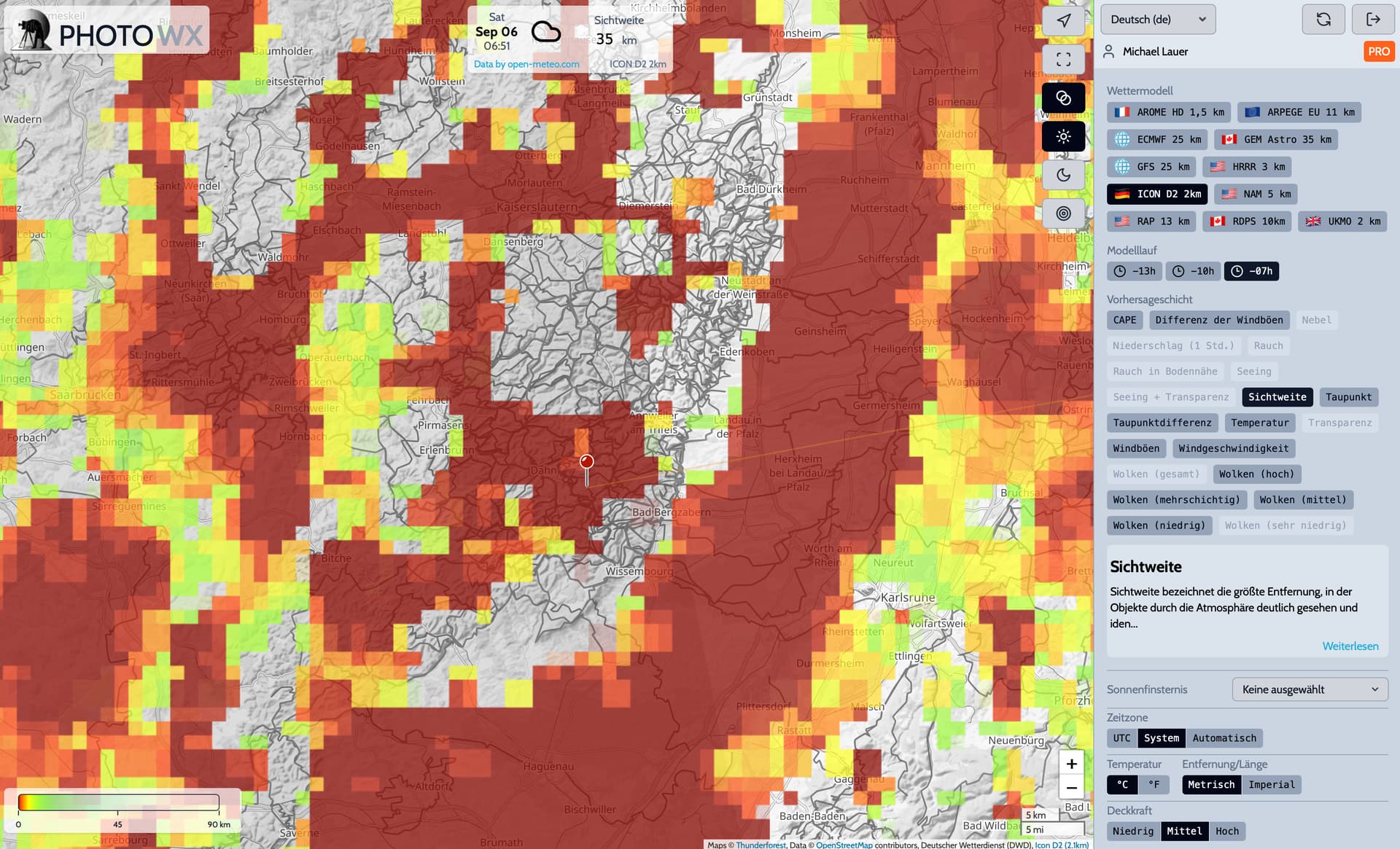
Task: Select Fahrenheit temperature unit
Action: click(1154, 785)
